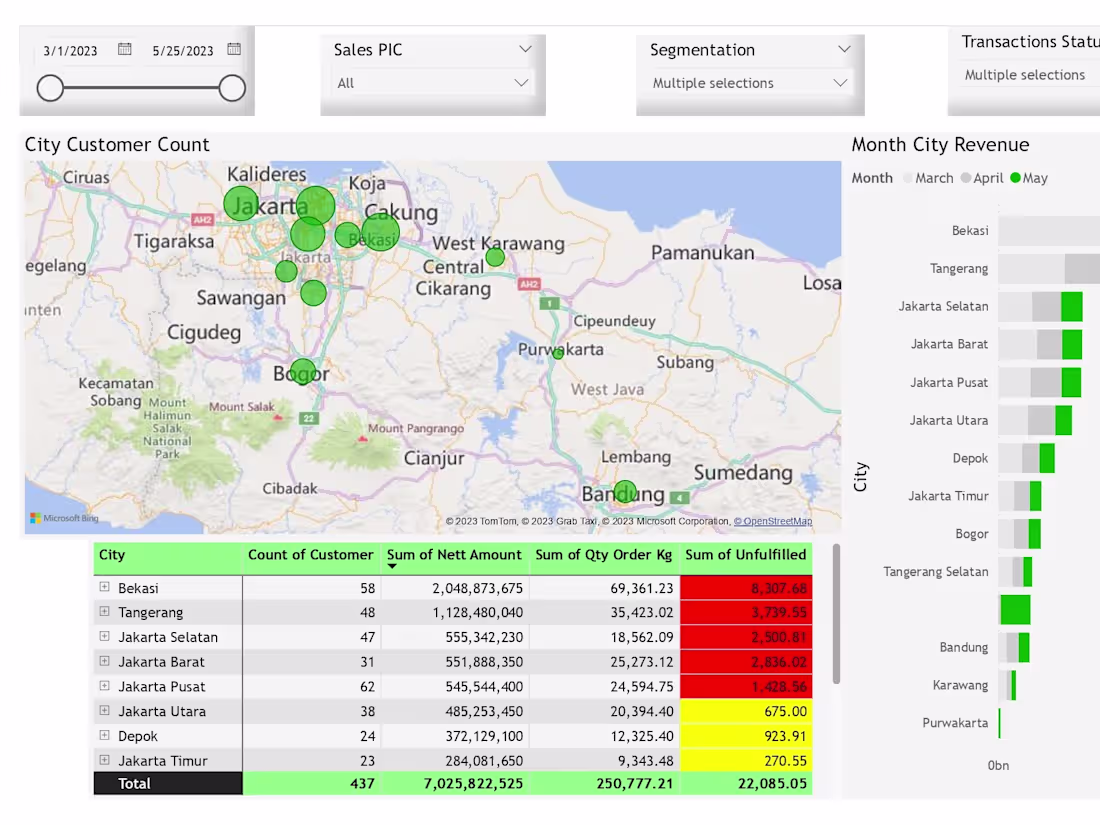Select the Bogor bubble on the map
Screen dimensions: 1100x825
tap(303, 372)
